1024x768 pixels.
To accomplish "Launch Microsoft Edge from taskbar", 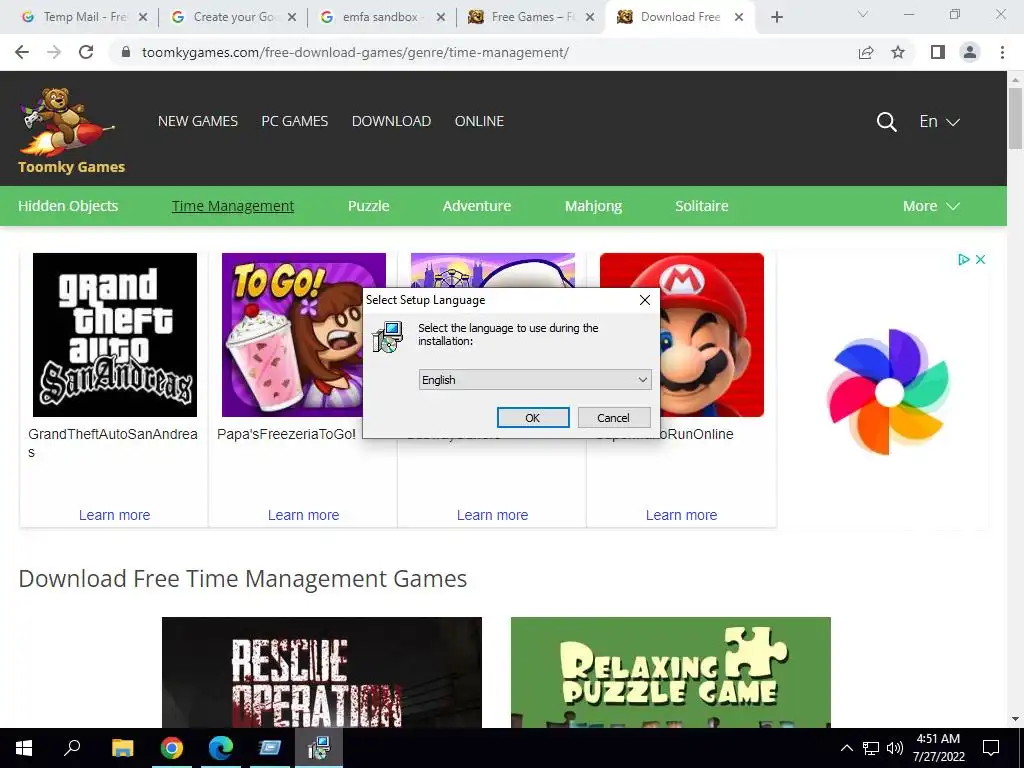I will [x=221, y=748].
